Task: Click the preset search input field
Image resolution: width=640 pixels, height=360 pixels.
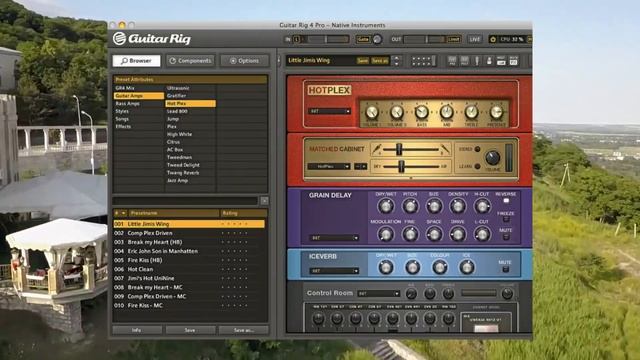Action: (x=186, y=201)
